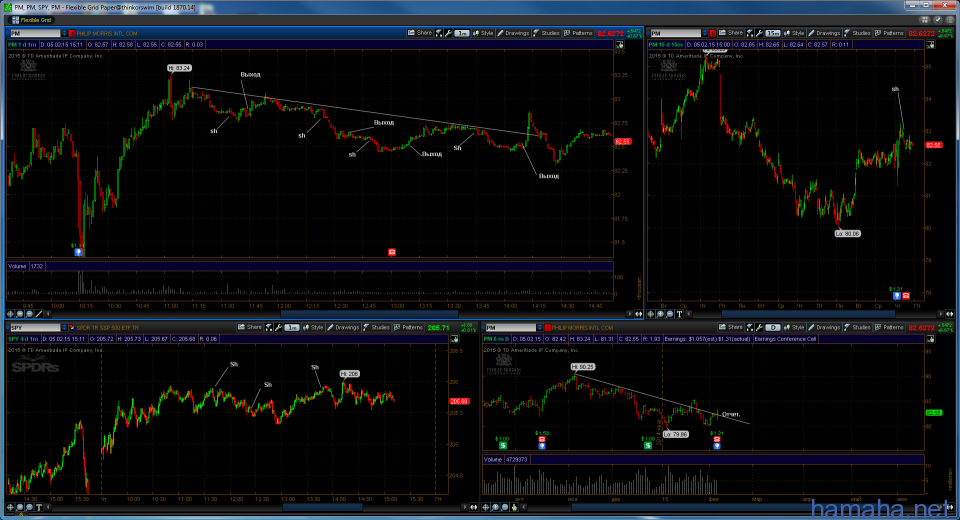Expand symbol dropdown arrow in PM 1m chart
960x520 pixels.
64,33
